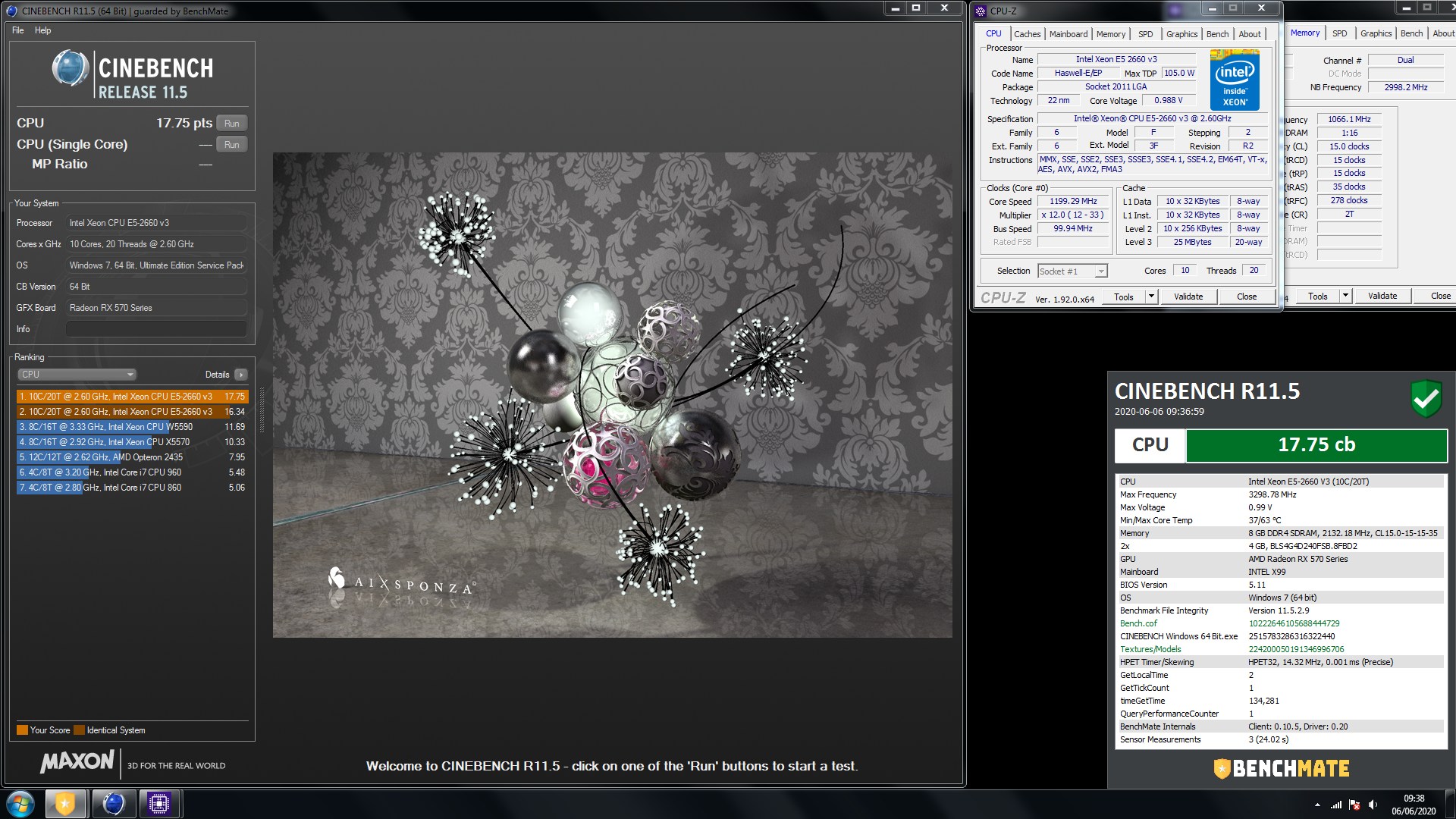Screen dimensions: 1456x819
Task: Select ranking entry Intel Xeon CPU W5590
Action: click(132, 426)
